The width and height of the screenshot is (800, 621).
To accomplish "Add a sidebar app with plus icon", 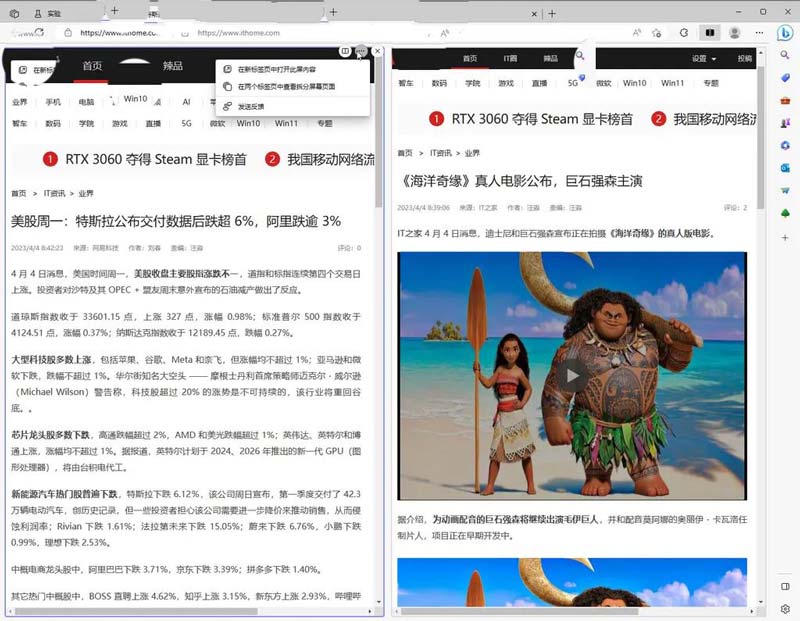I will point(785,237).
